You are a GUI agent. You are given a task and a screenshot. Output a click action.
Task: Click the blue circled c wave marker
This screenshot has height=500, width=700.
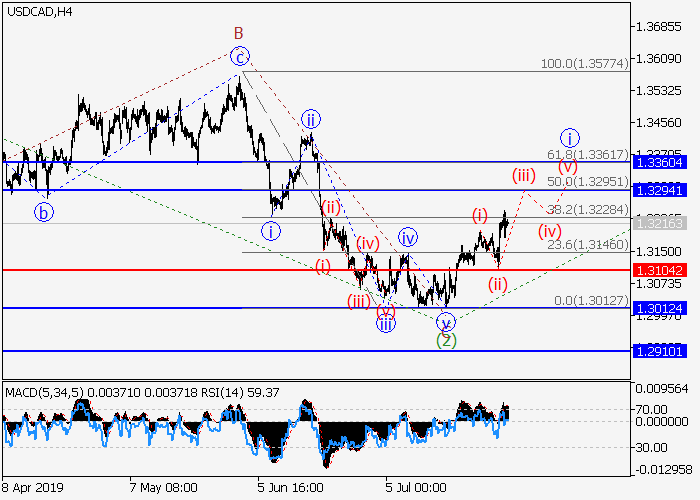point(239,56)
